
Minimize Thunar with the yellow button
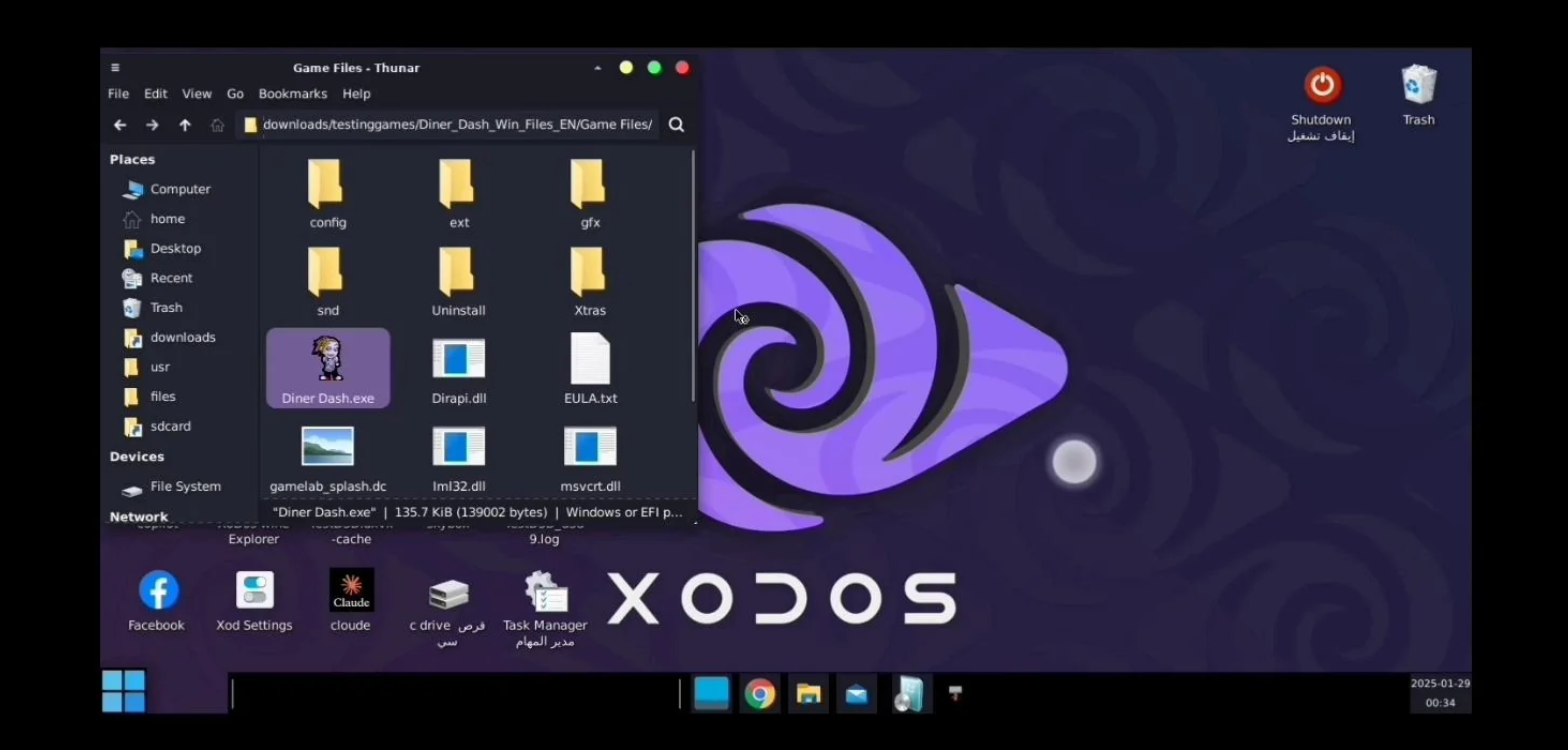[x=626, y=68]
